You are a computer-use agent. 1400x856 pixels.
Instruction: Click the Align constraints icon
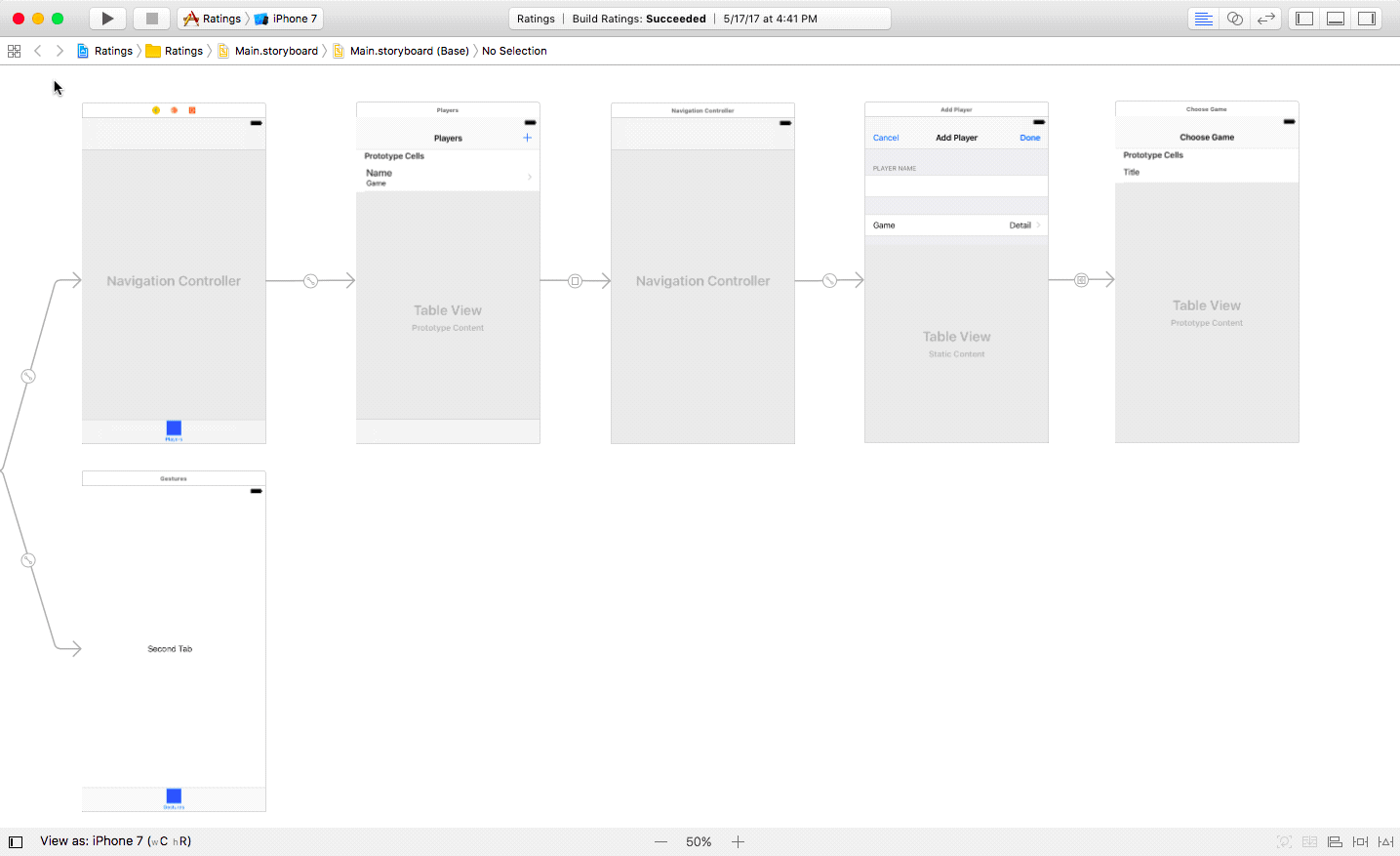tap(1335, 841)
